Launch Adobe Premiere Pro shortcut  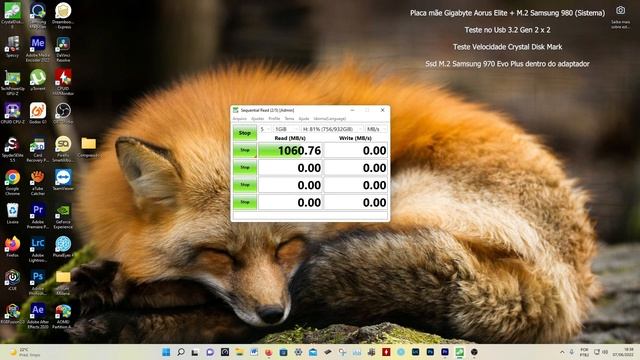tap(38, 216)
